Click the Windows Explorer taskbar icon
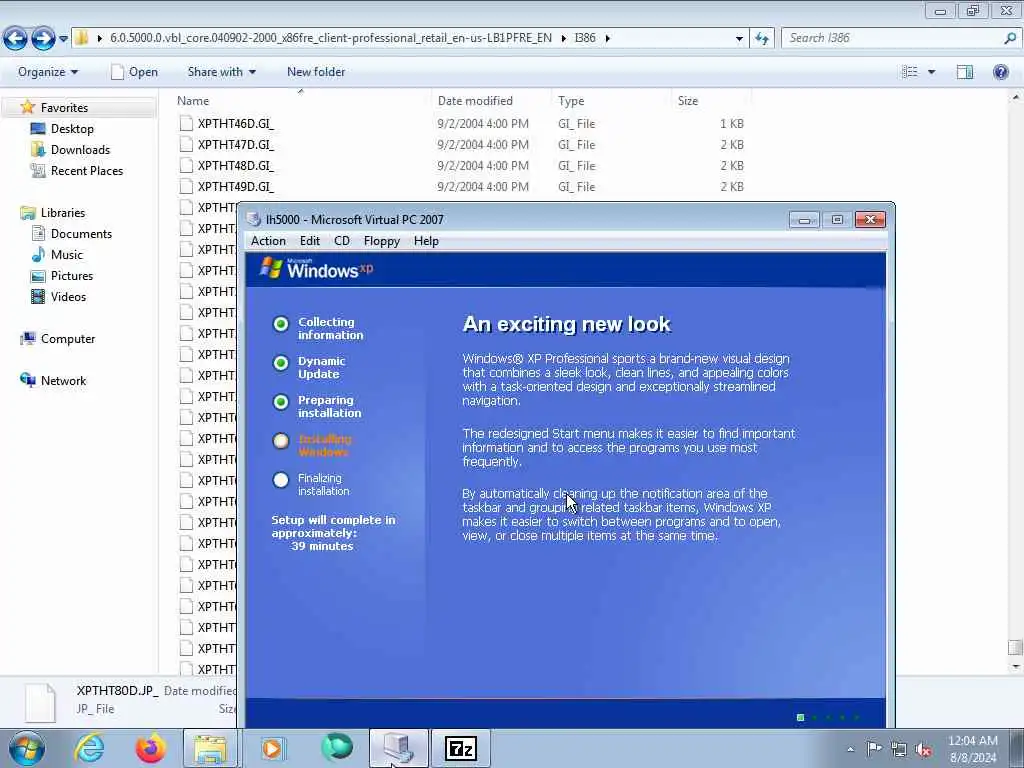The width and height of the screenshot is (1024, 768). pos(210,748)
